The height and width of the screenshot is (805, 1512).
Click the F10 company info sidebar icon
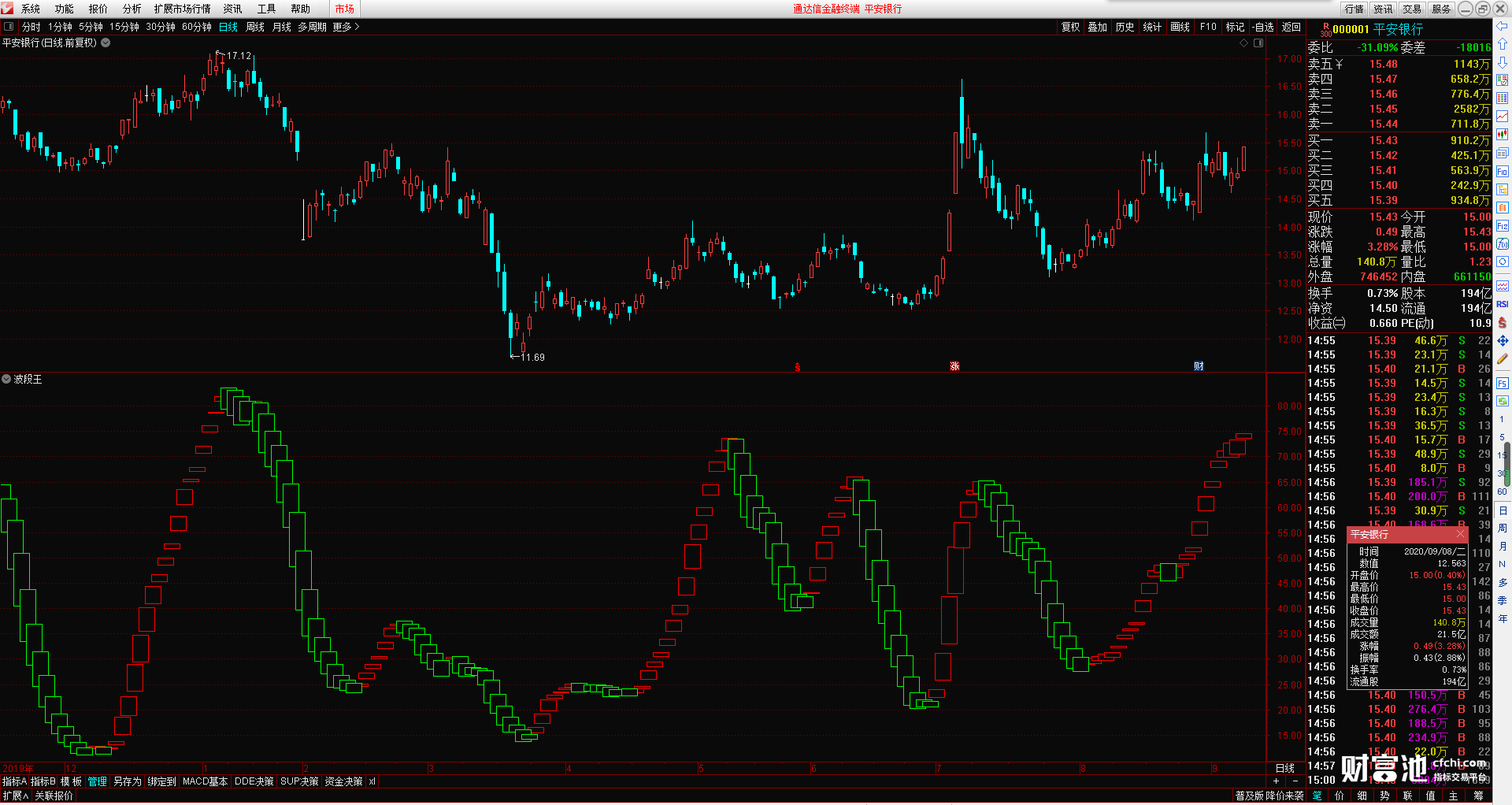(1502, 172)
